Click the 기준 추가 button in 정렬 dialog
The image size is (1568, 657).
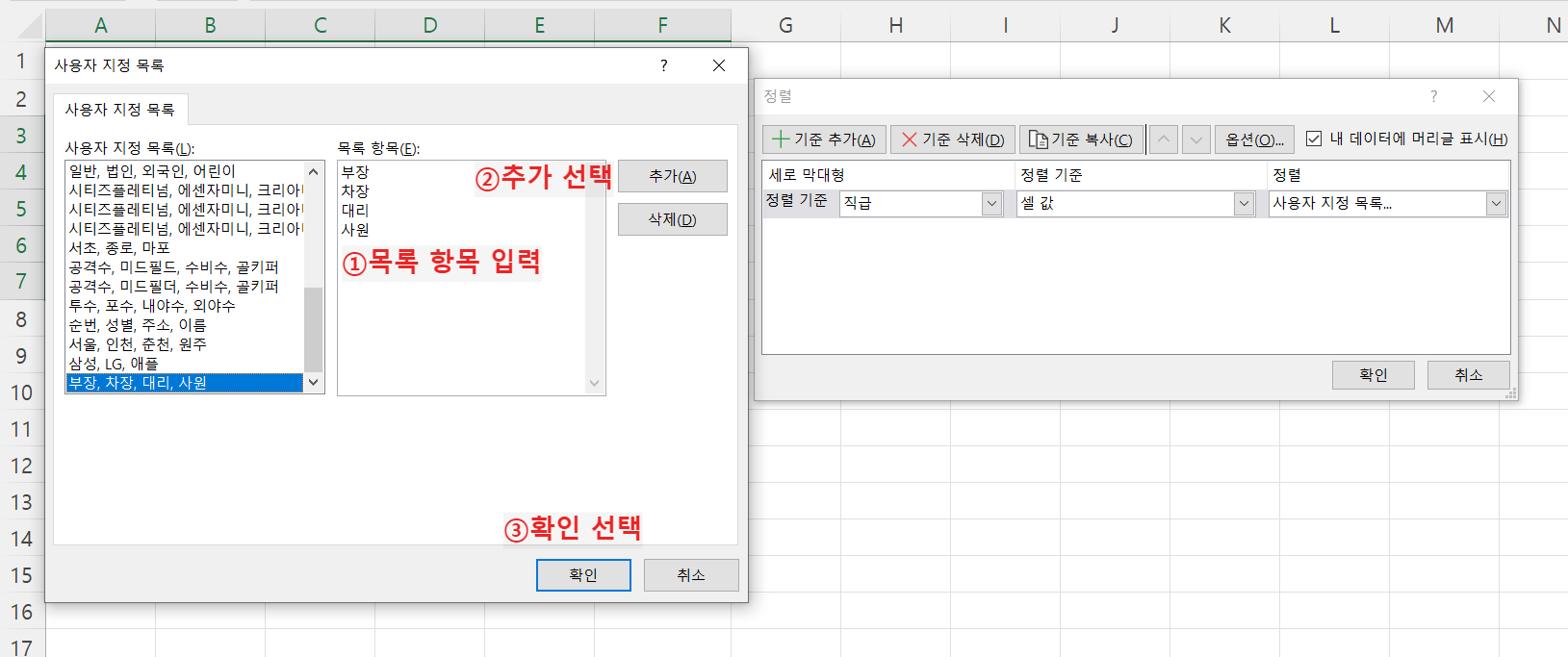825,139
